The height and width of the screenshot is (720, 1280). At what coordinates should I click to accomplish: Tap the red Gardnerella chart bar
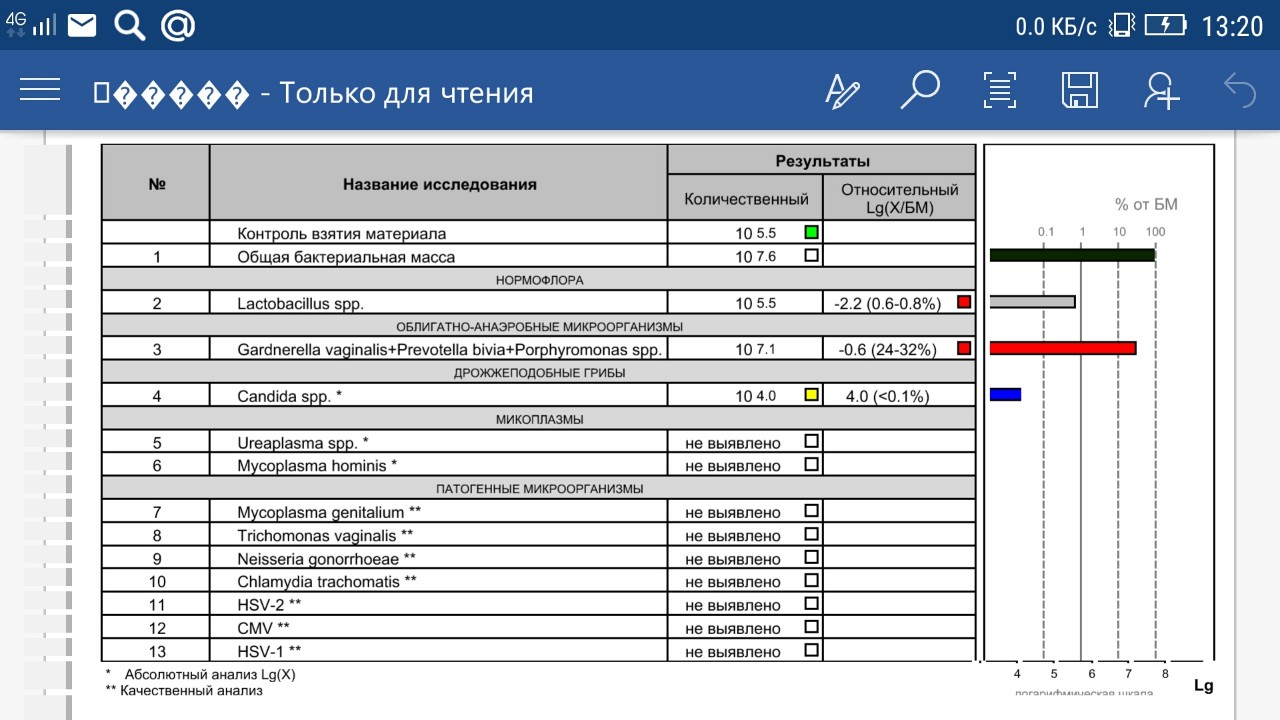coord(1063,348)
